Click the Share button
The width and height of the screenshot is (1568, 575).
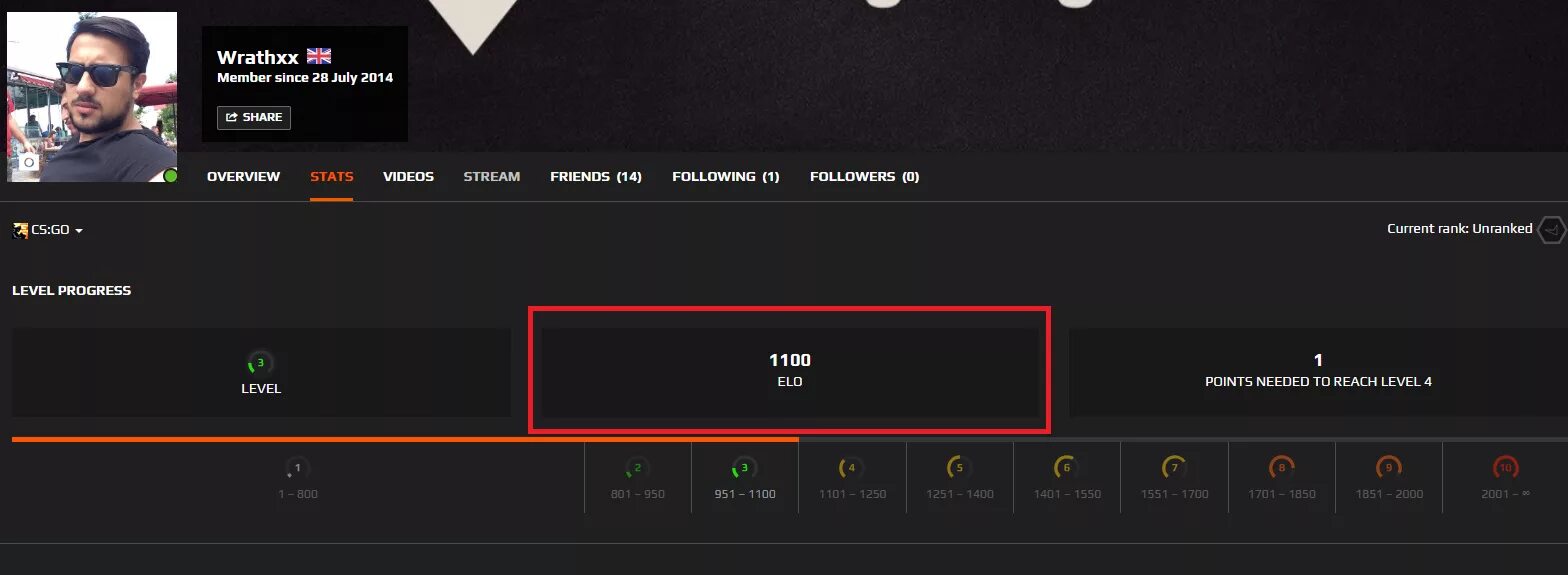click(x=254, y=117)
